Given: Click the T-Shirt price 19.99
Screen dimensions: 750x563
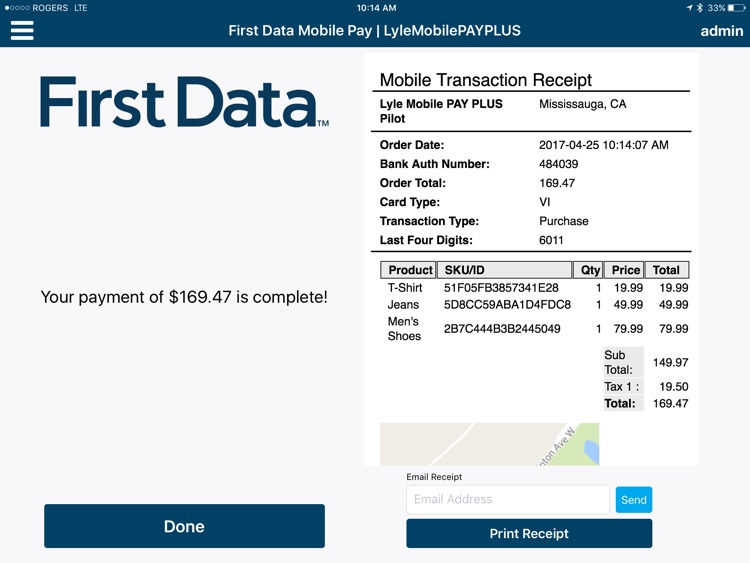Looking at the screenshot, I should coord(628,287).
